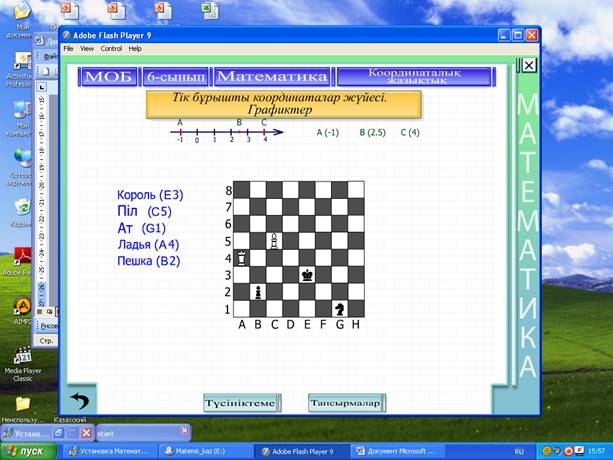Open the Help menu in Flash Player
613x460 pixels.
(135, 48)
